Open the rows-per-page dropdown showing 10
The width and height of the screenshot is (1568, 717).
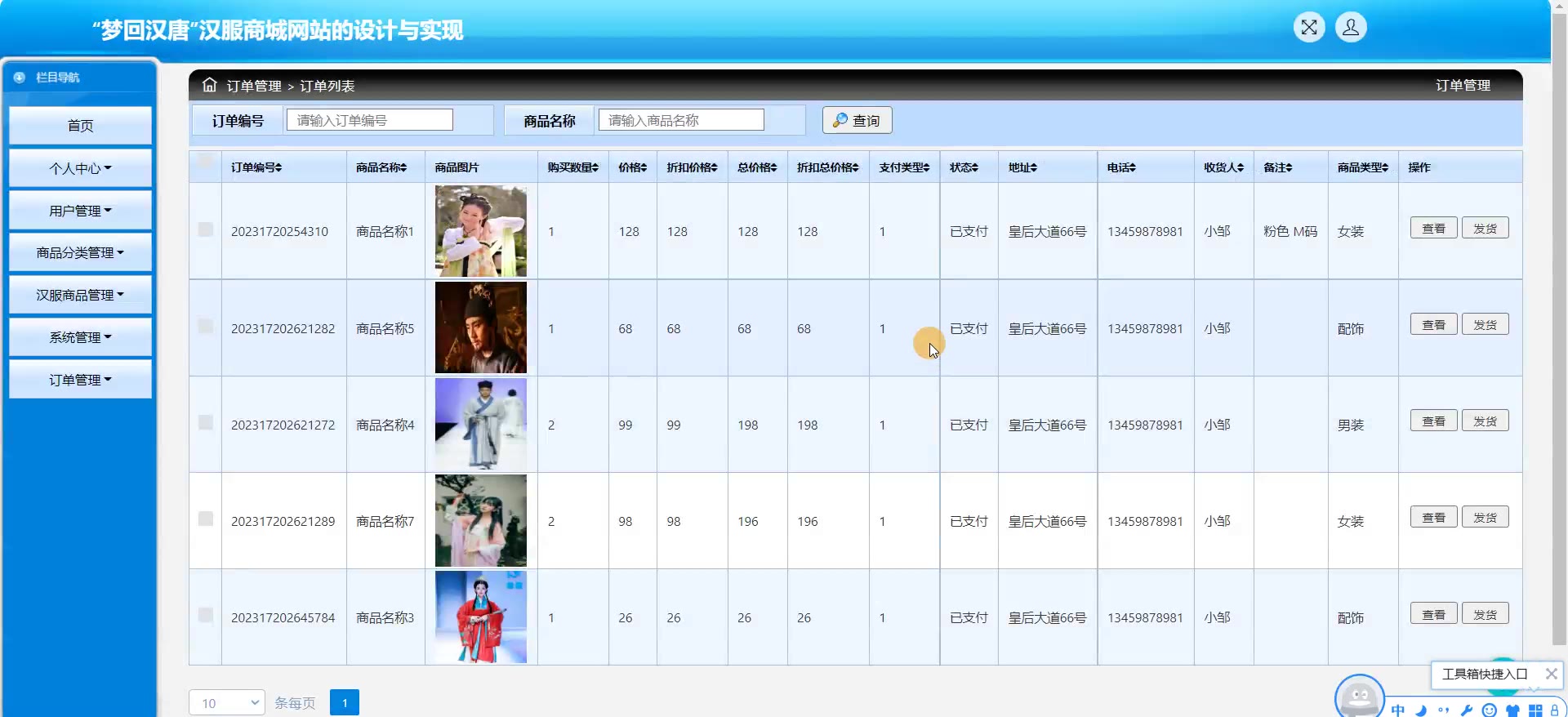227,702
